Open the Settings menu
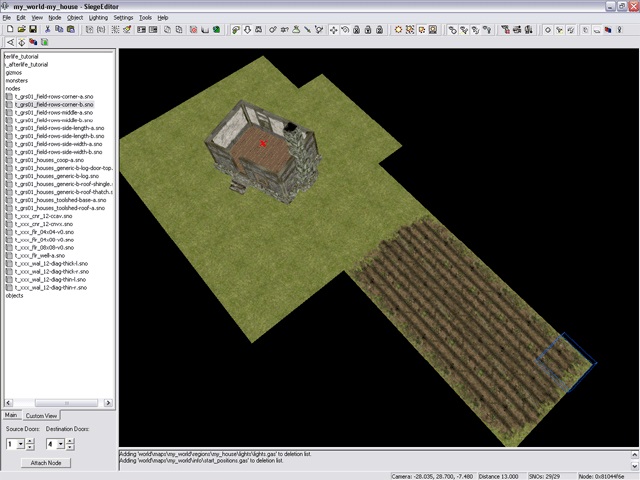This screenshot has height=480, width=640. pyautogui.click(x=123, y=18)
